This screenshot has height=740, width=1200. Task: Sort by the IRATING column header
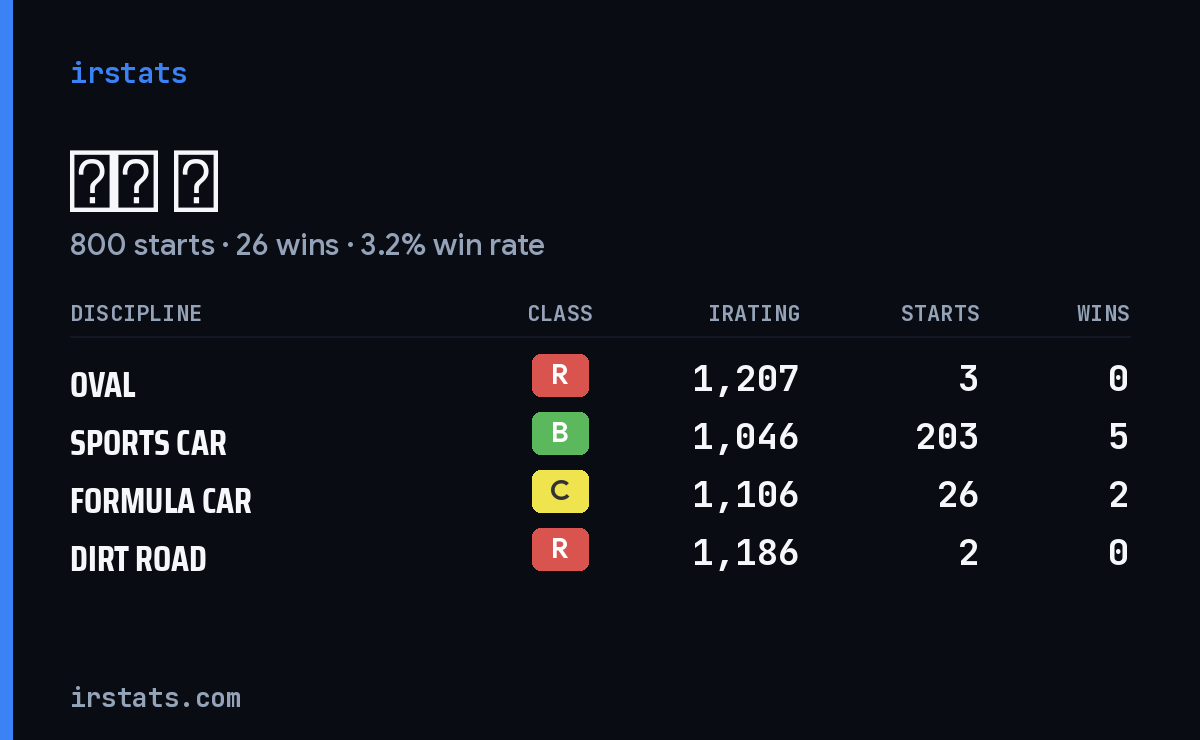(x=754, y=313)
